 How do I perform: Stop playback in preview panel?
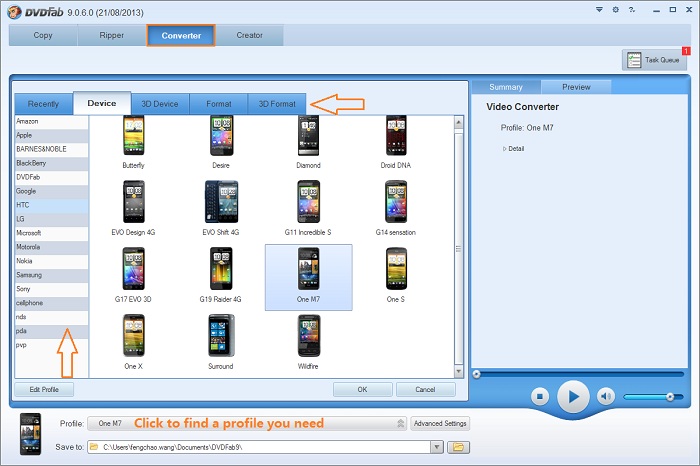coord(540,396)
